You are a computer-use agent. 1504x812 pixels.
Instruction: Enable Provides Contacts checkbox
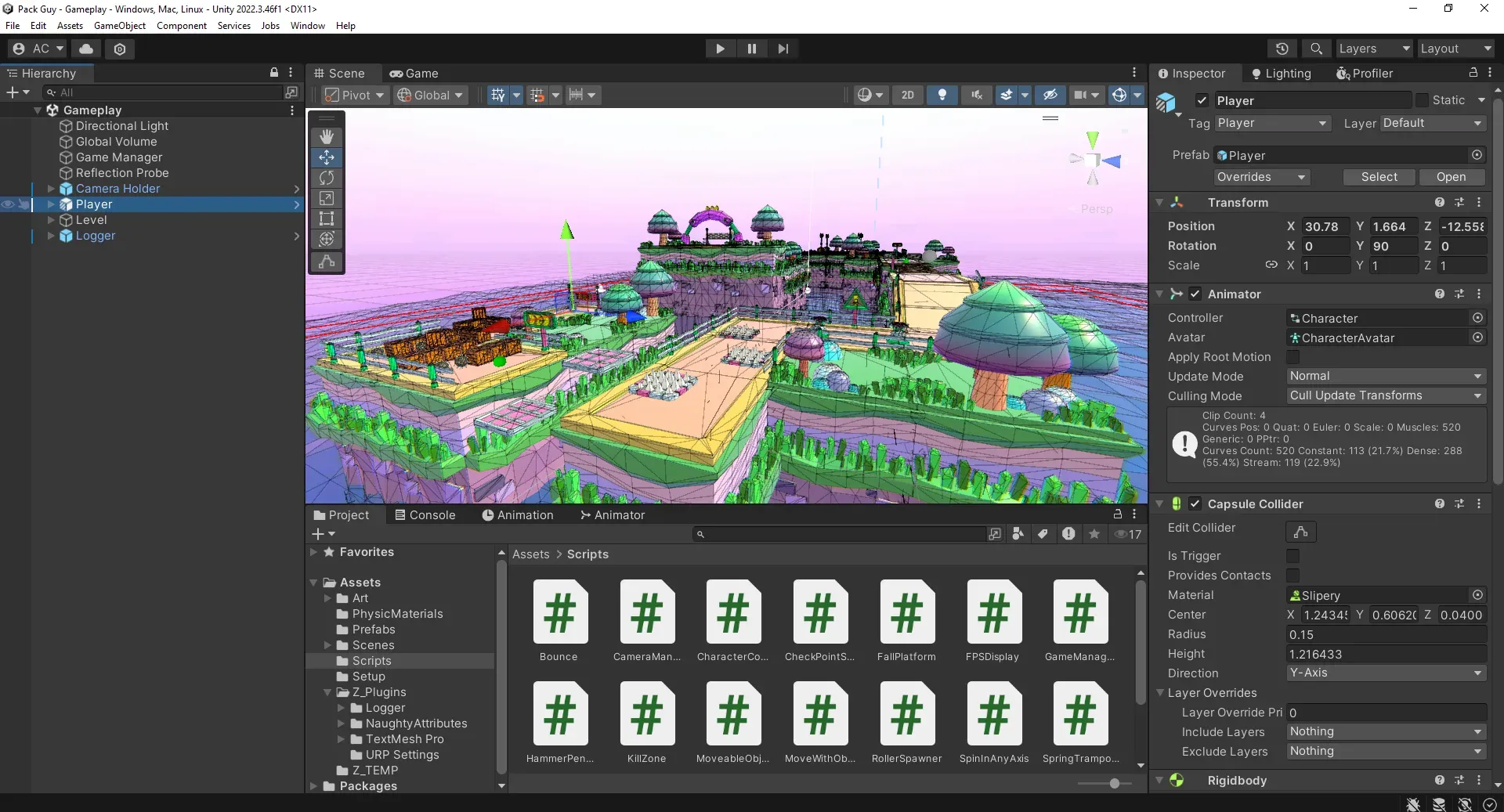click(1292, 576)
